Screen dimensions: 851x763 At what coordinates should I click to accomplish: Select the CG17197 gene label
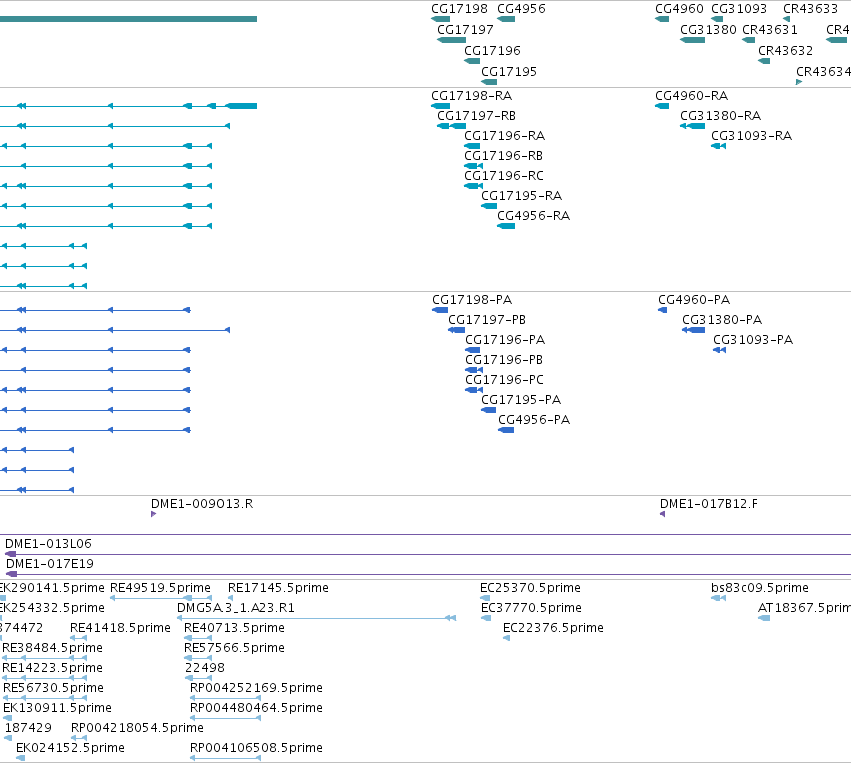pos(465,30)
